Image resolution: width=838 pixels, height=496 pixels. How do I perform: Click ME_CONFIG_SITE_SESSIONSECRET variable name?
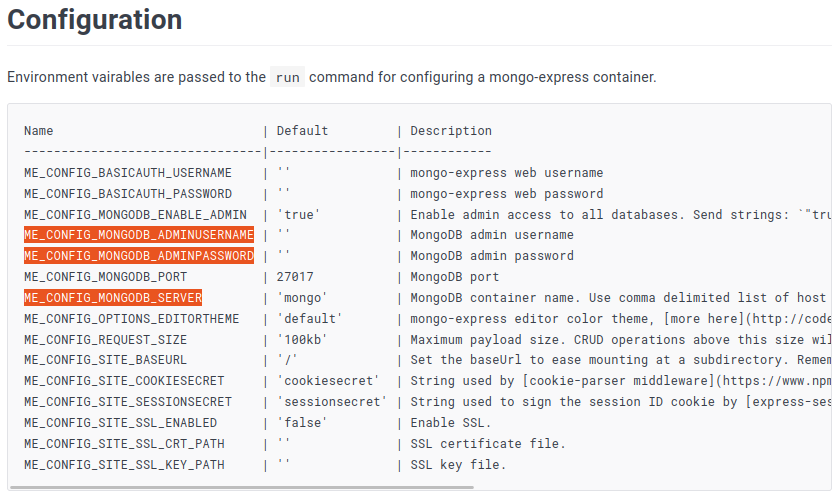[128, 402]
